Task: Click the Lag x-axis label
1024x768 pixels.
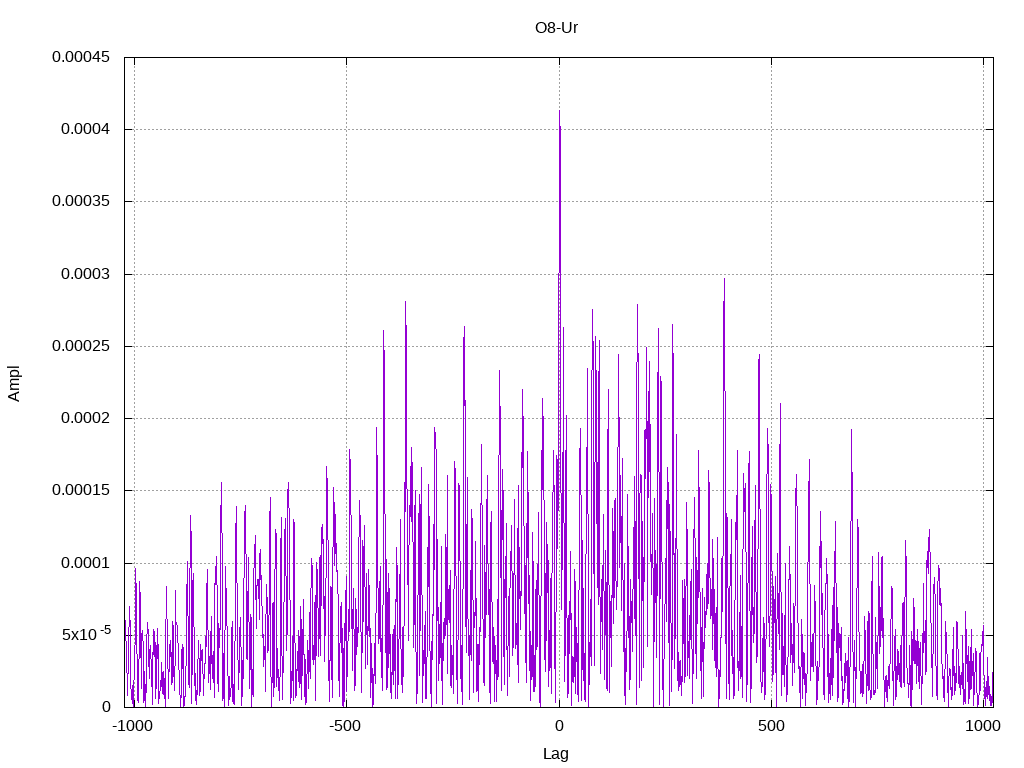Action: (x=556, y=754)
